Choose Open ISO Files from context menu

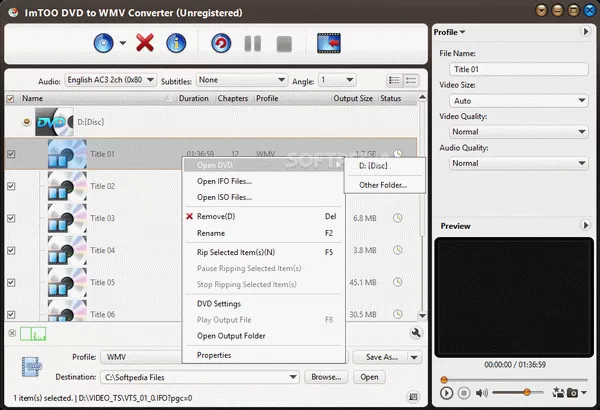263,198
